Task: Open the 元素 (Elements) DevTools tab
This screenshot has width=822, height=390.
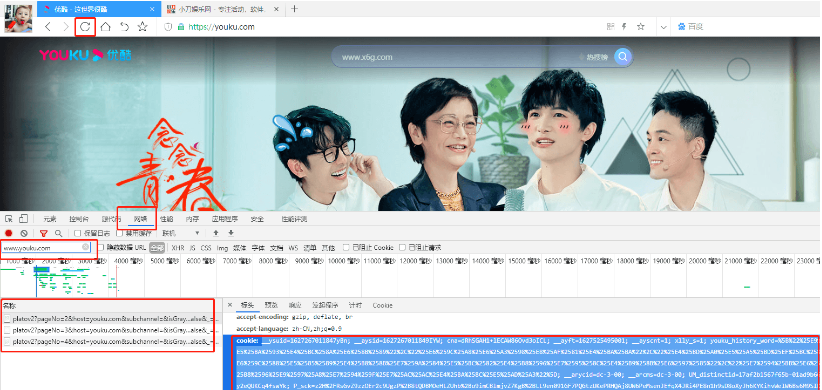Action: [50, 219]
